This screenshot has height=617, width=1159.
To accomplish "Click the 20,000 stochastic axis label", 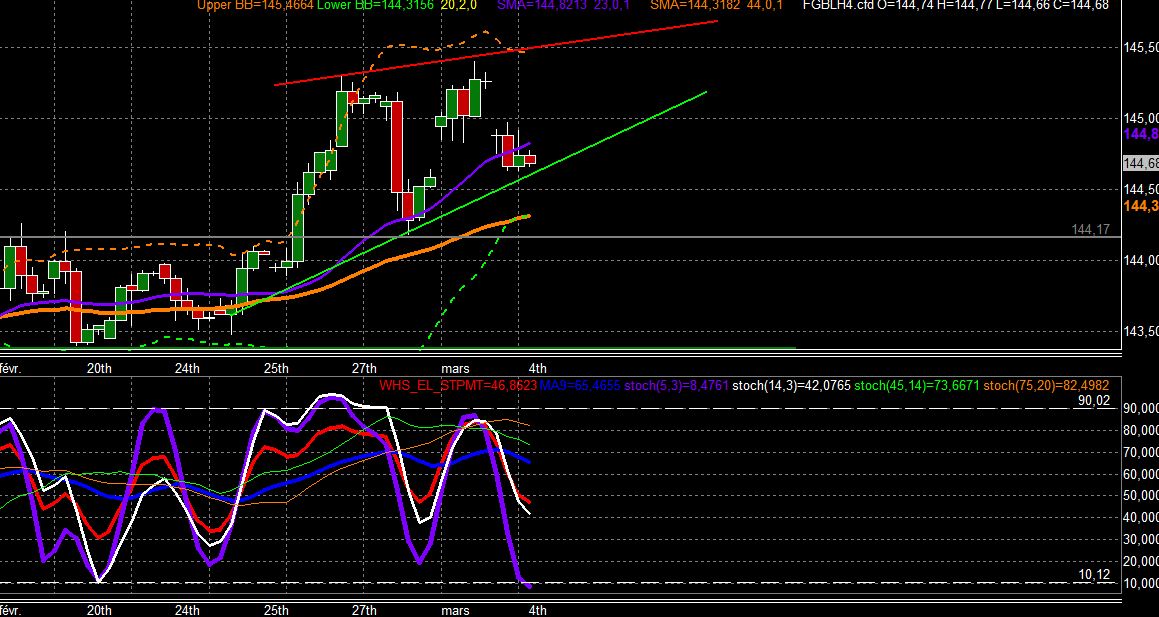I will tap(1141, 561).
